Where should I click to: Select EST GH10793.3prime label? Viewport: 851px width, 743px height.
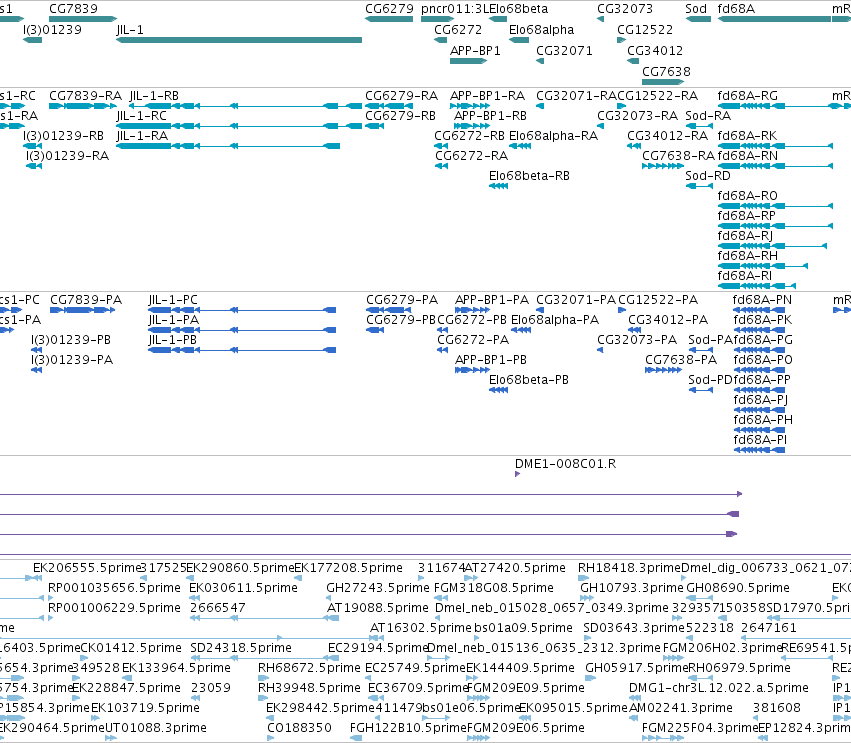point(631,588)
